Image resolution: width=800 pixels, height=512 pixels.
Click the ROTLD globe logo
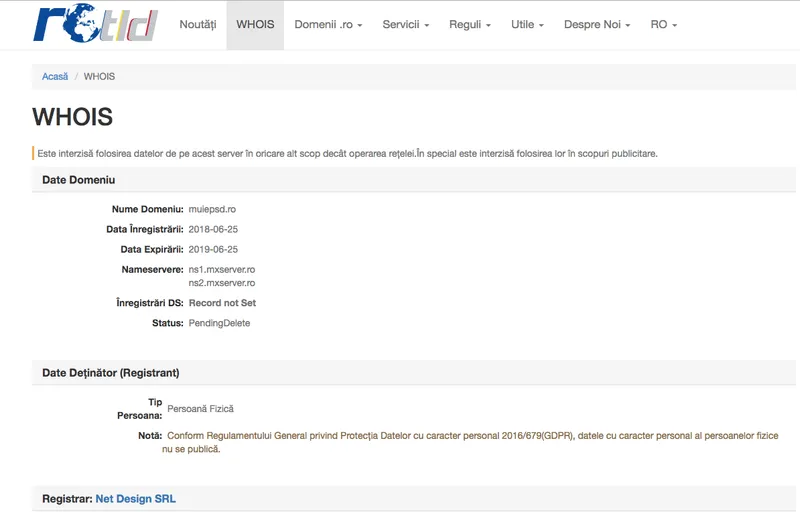(95, 23)
